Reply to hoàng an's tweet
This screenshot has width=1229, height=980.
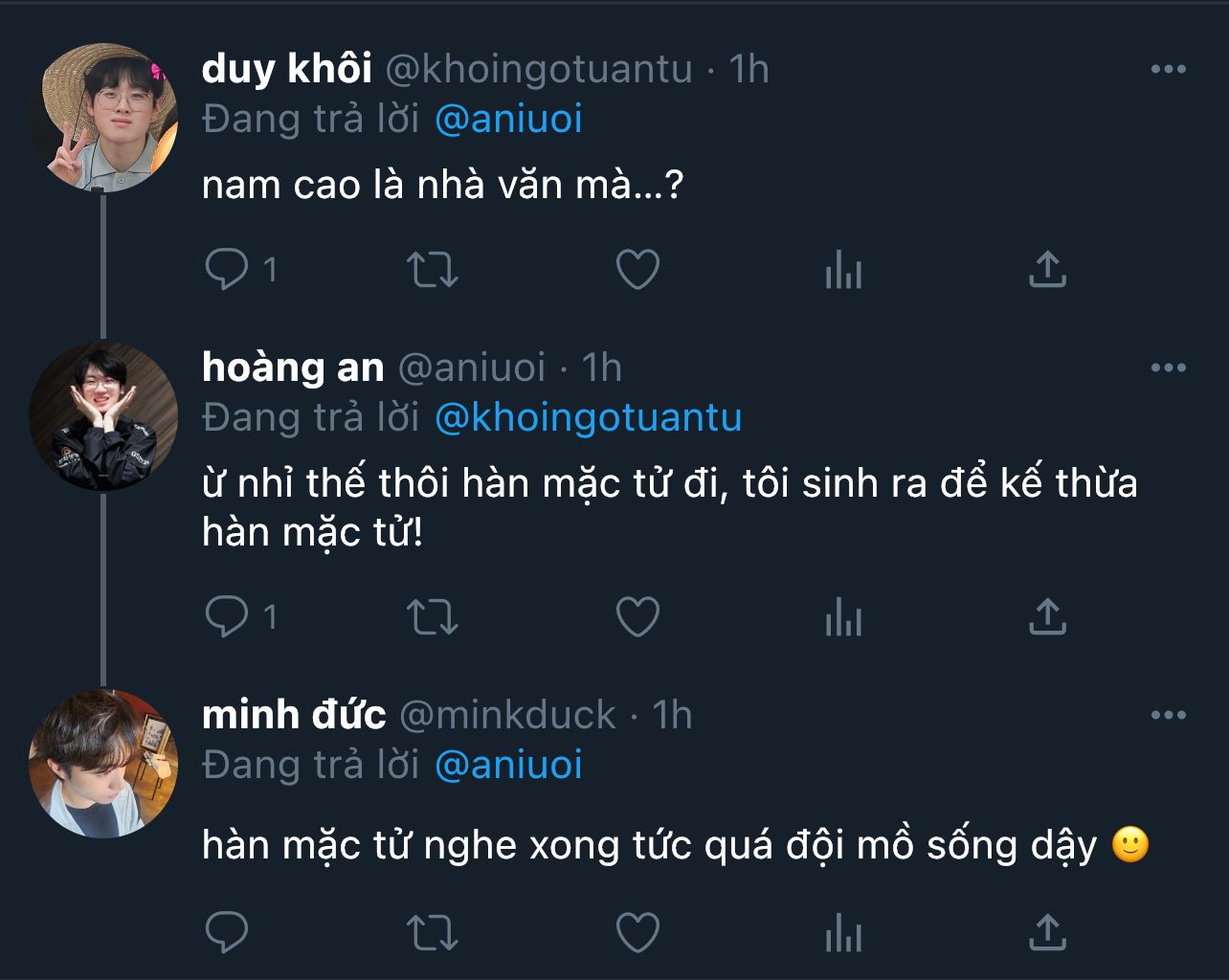click(227, 617)
